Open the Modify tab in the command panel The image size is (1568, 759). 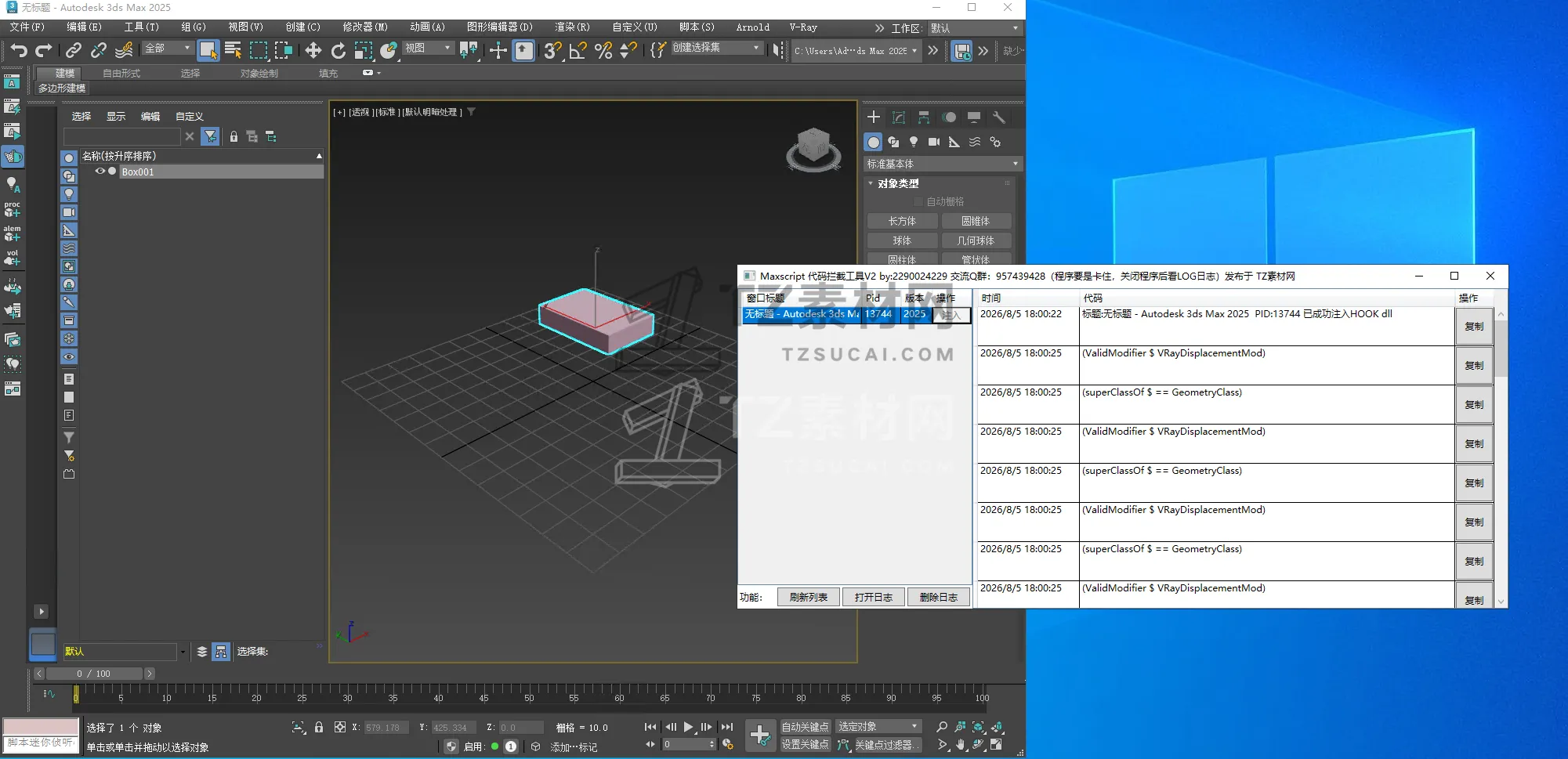pyautogui.click(x=899, y=117)
